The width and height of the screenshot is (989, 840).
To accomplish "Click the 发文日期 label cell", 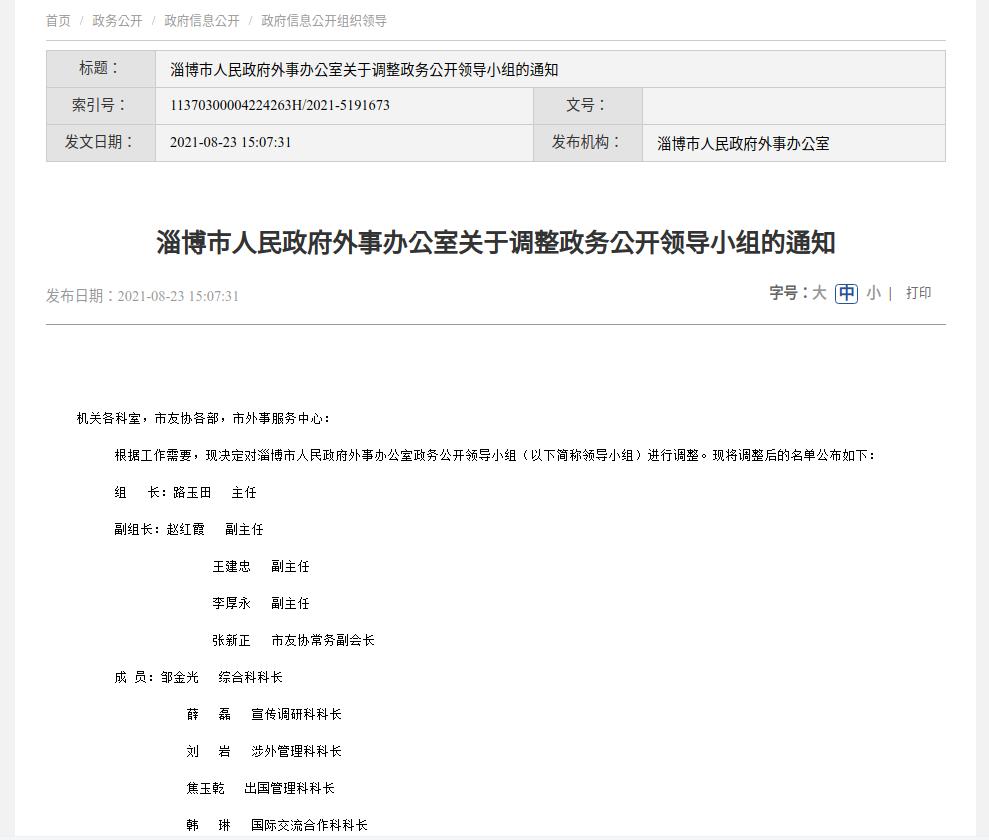I will point(101,143).
